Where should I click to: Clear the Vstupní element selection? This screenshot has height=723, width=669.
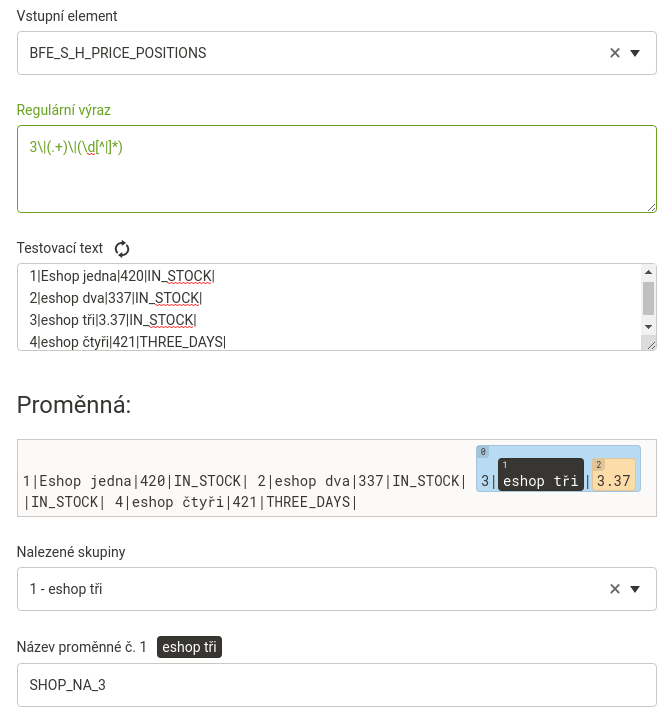(x=615, y=53)
